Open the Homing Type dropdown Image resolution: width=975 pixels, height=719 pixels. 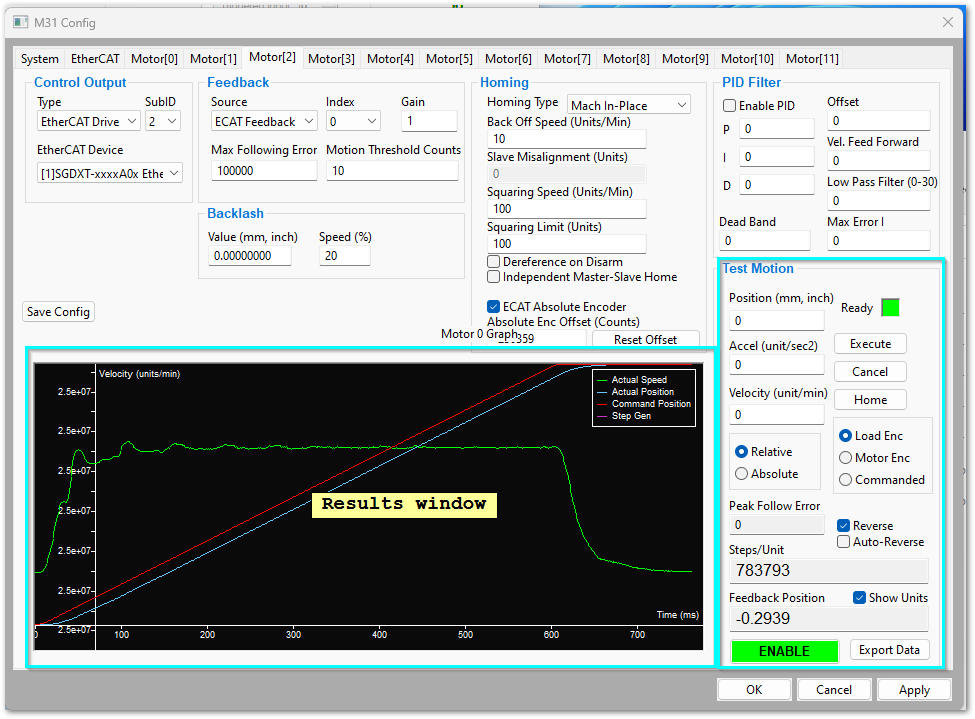point(629,105)
